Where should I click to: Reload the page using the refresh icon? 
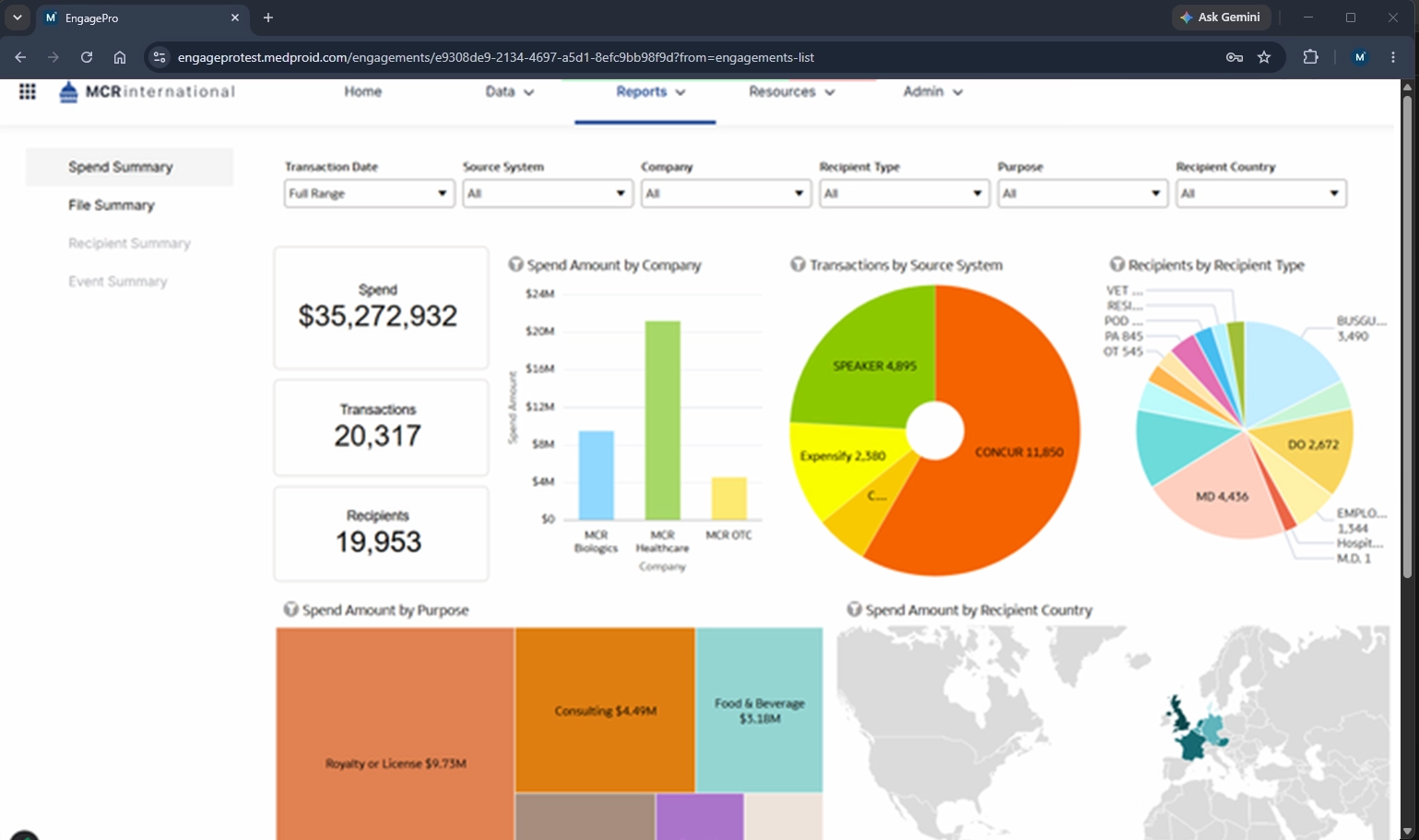[87, 57]
